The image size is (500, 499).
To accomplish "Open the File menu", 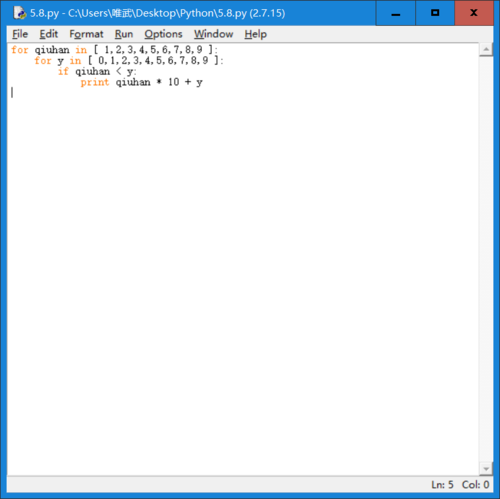I will (x=20, y=34).
